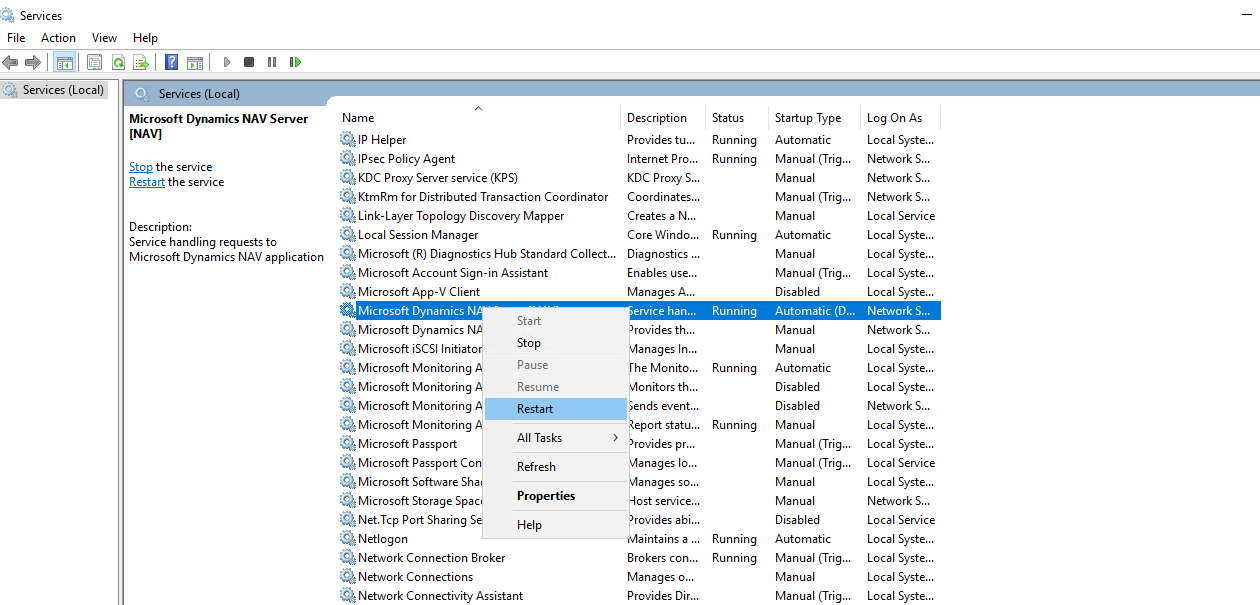
Task: Click the Restart Service toolbar icon
Action: (x=295, y=62)
